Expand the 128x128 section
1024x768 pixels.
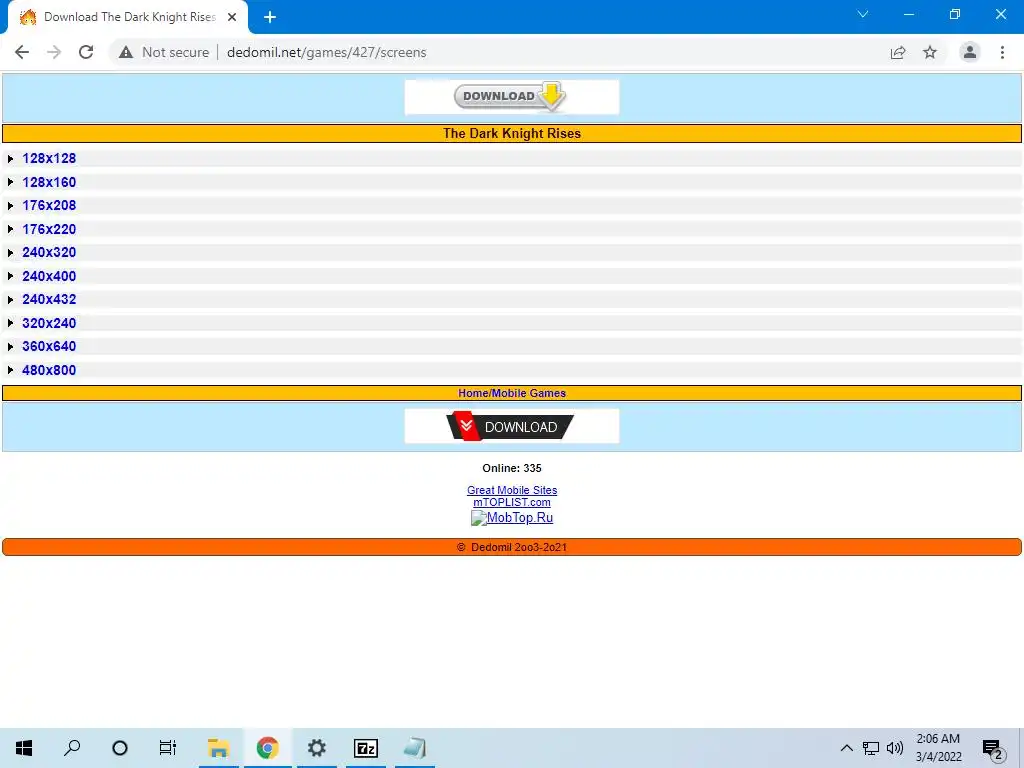[49, 159]
